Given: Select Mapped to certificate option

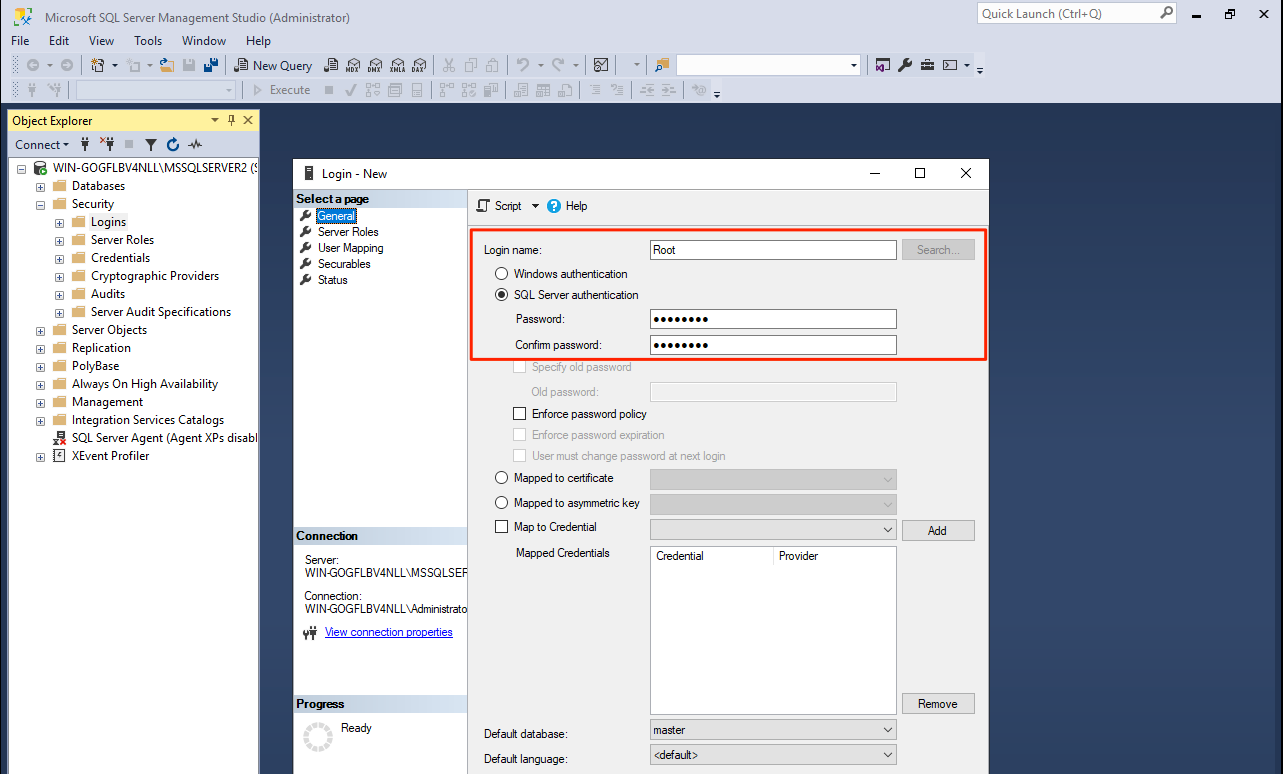Looking at the screenshot, I should (x=502, y=478).
